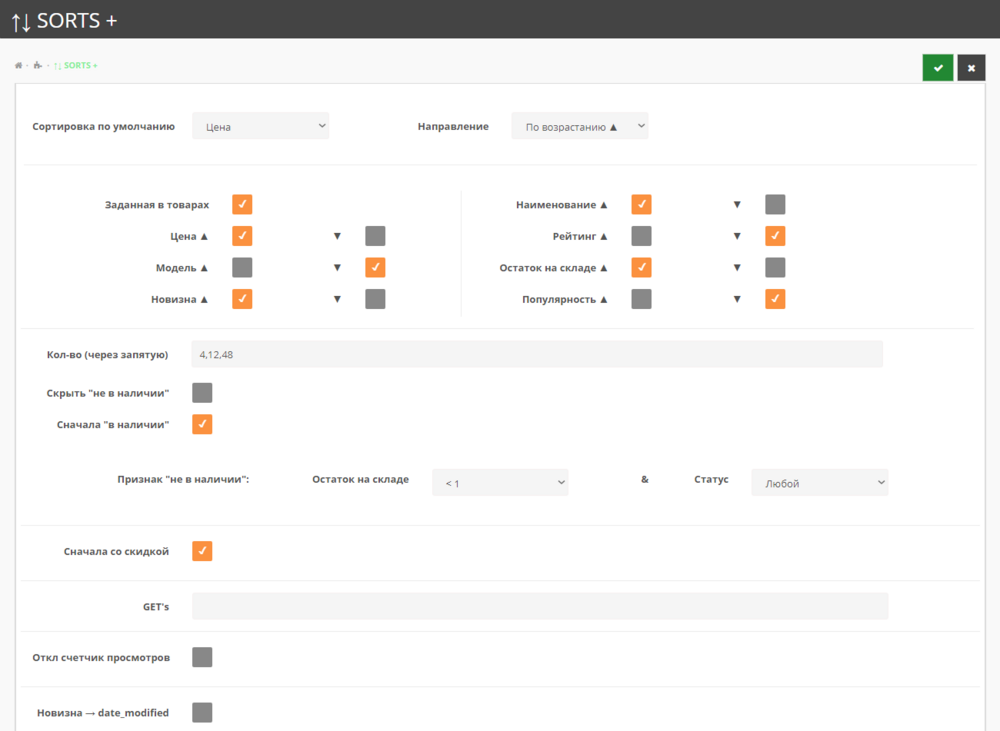Toggle Скрыть "не в наличии" checkbox
1000x731 pixels.
click(x=202, y=393)
